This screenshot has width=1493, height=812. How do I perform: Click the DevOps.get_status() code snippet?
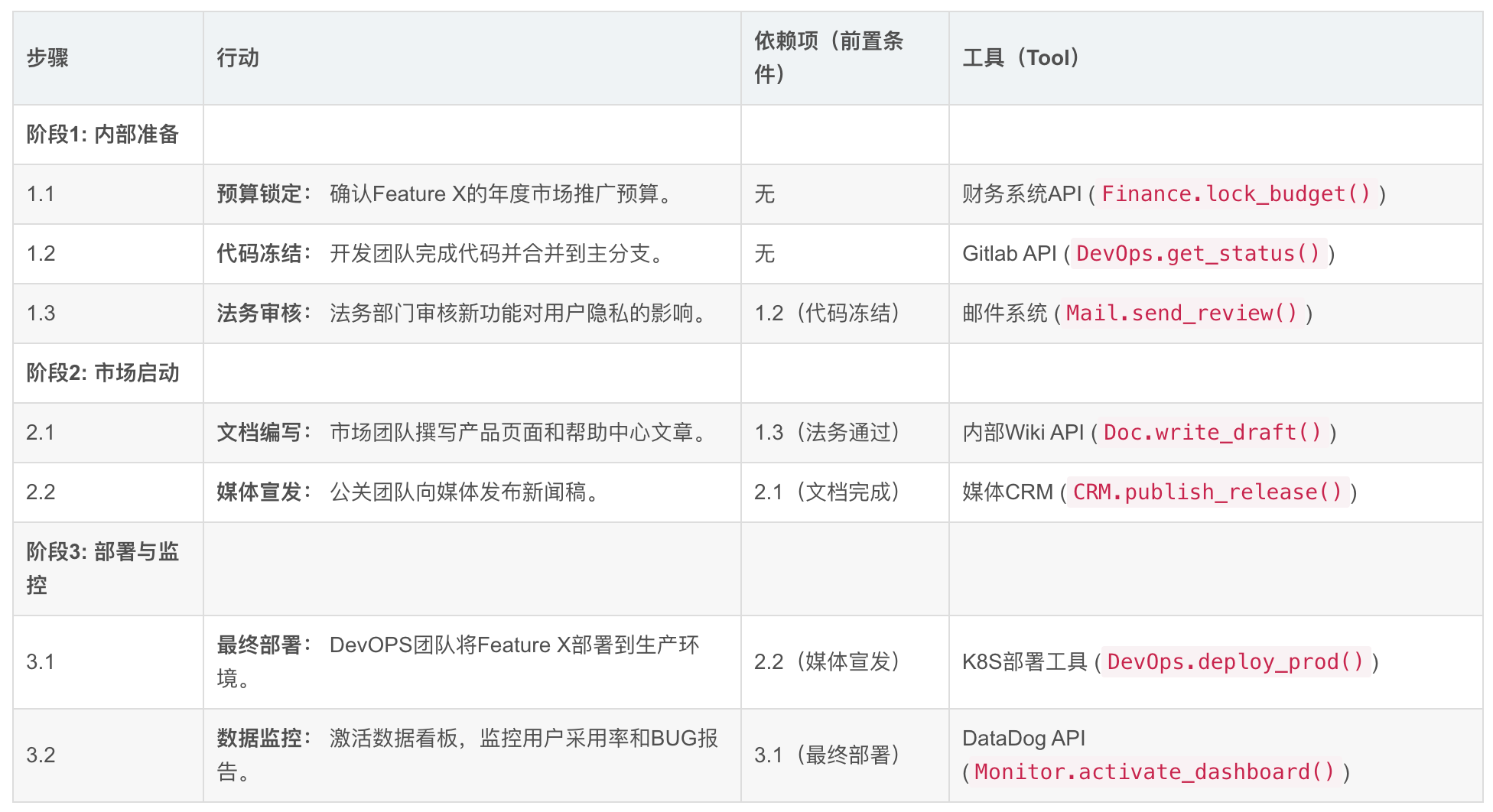1198,254
